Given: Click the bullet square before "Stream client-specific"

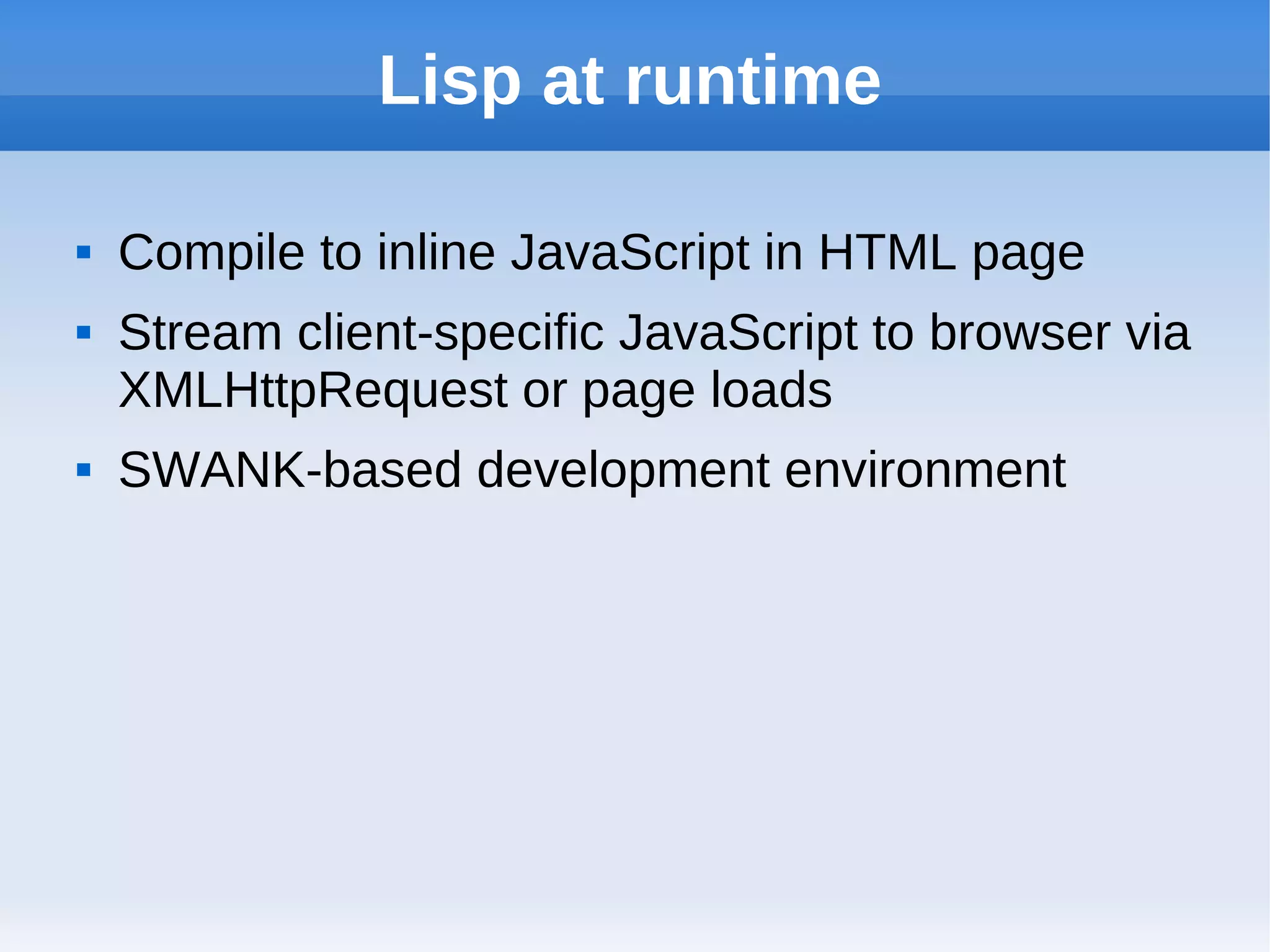Looking at the screenshot, I should coord(84,333).
